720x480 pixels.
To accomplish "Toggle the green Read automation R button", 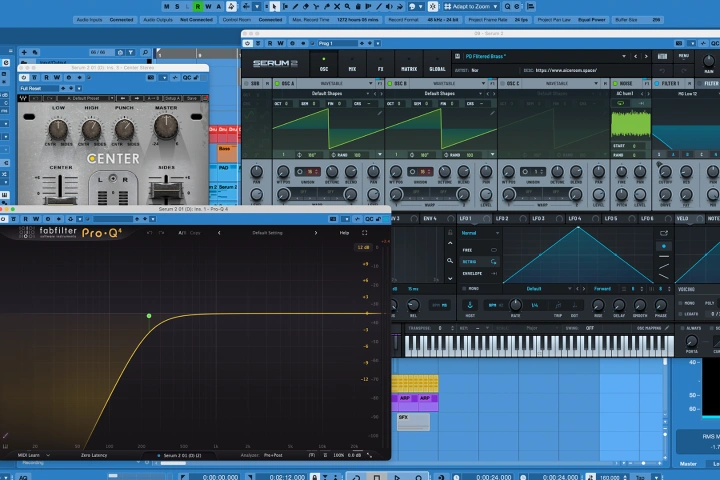I will [198, 6].
